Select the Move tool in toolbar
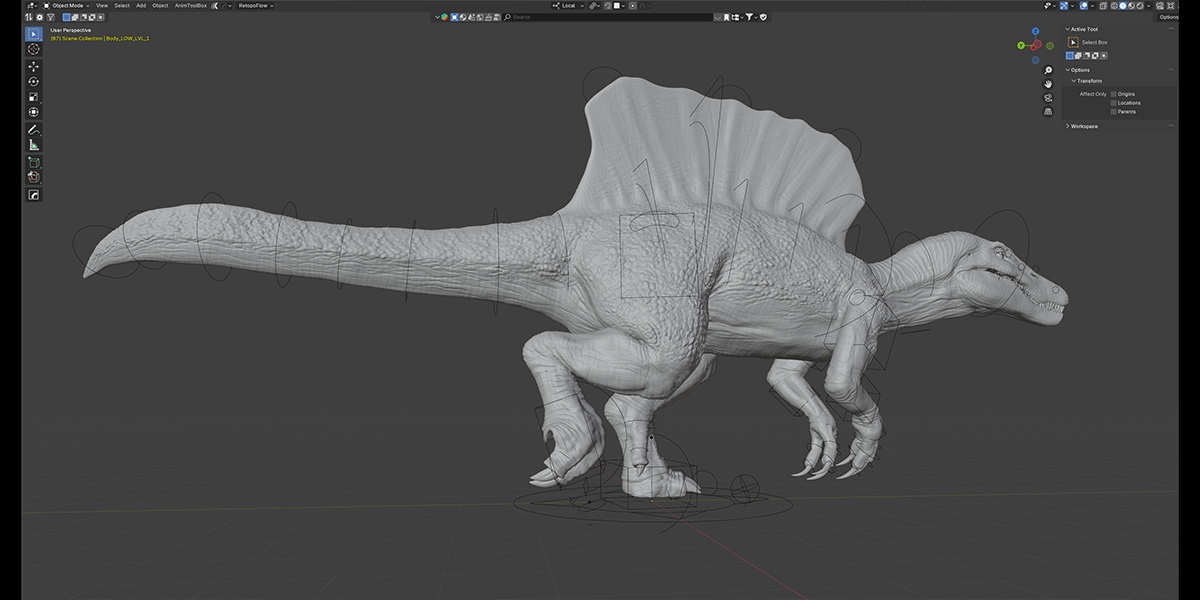 (34, 66)
